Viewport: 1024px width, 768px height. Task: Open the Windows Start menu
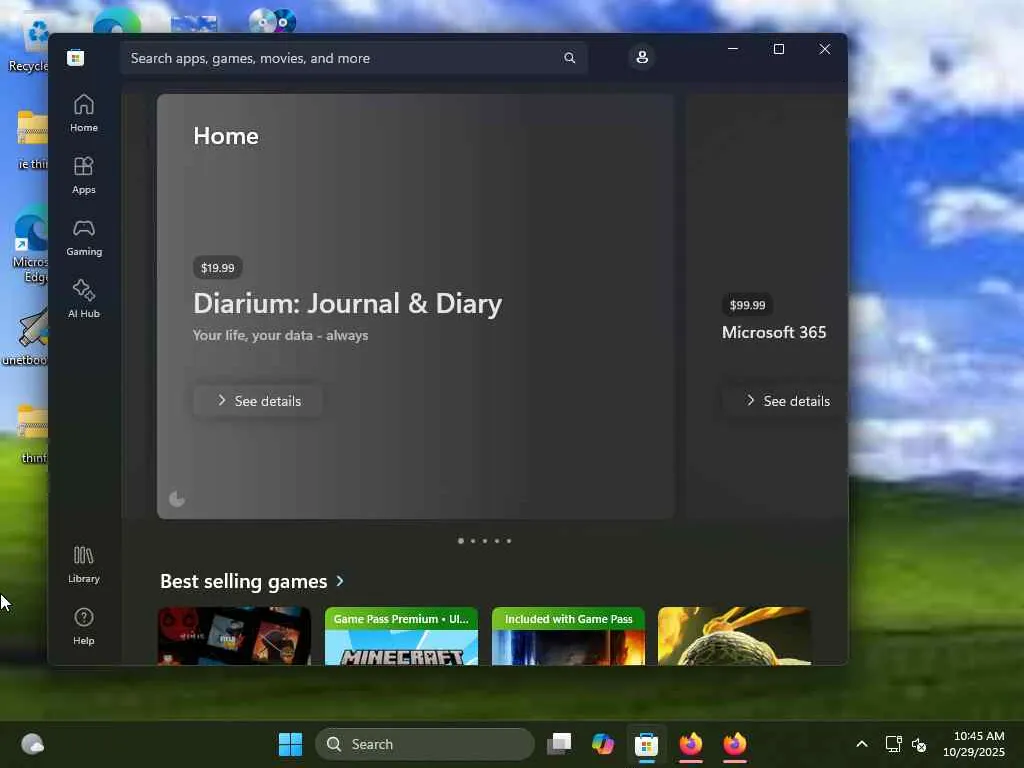coord(291,744)
